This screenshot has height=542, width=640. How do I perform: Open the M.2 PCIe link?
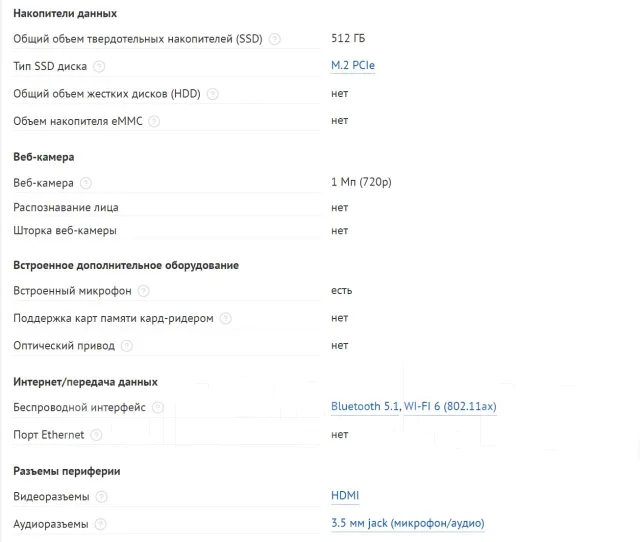(x=353, y=65)
